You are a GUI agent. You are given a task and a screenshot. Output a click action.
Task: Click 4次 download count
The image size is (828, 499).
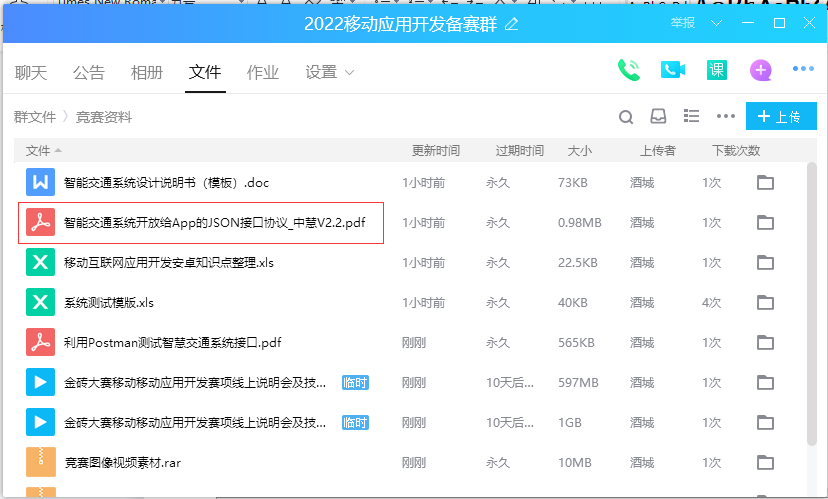click(711, 303)
